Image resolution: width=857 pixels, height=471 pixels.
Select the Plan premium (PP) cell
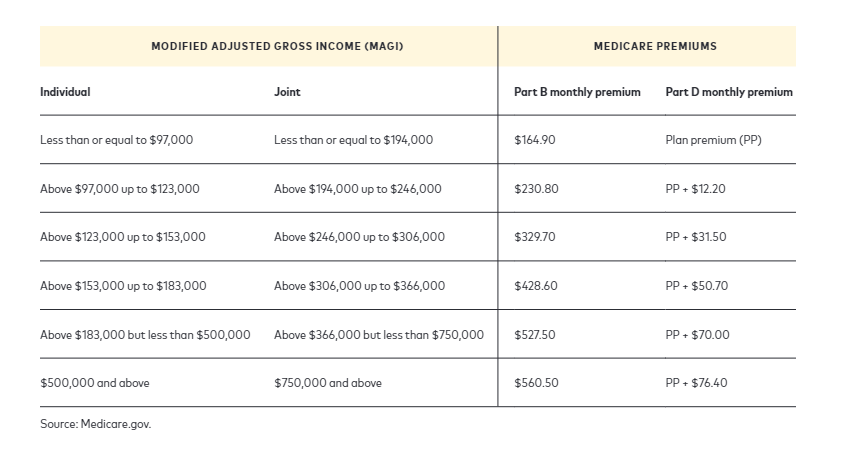pyautogui.click(x=713, y=140)
